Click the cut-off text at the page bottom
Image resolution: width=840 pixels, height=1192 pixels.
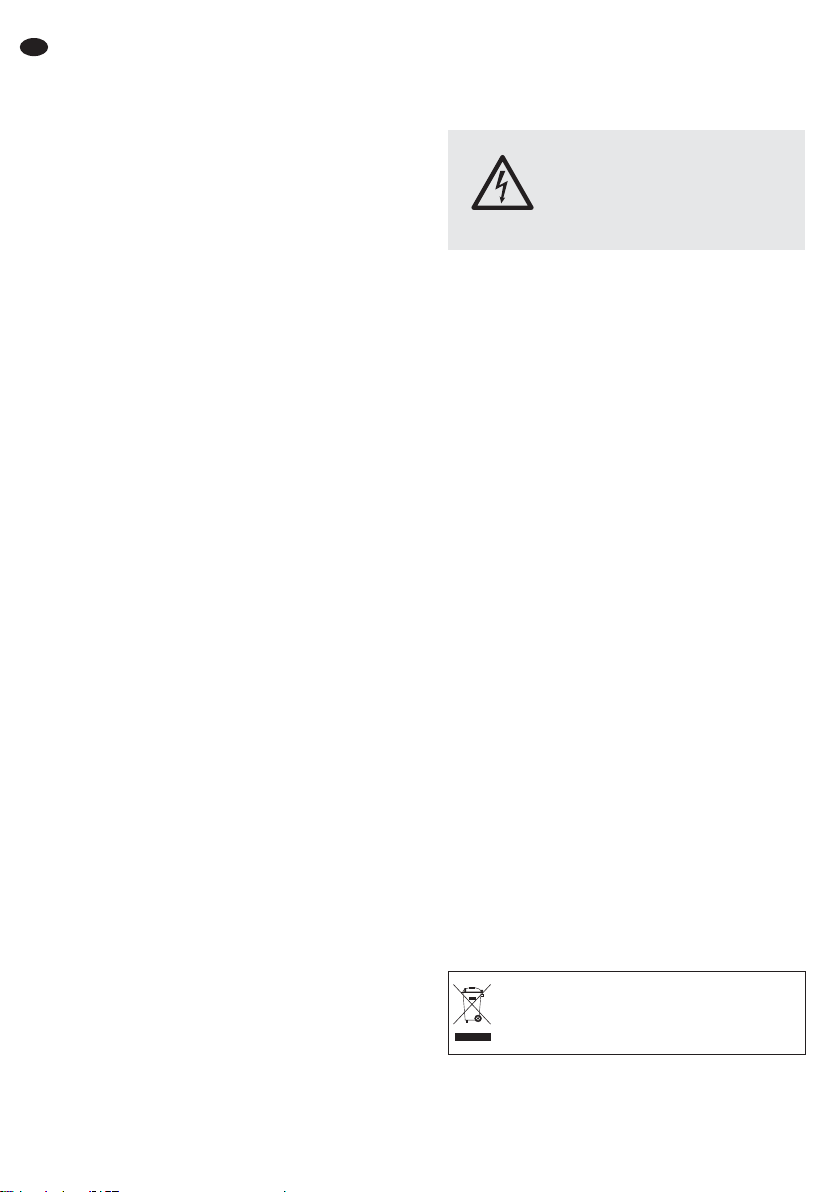click(x=61, y=1189)
